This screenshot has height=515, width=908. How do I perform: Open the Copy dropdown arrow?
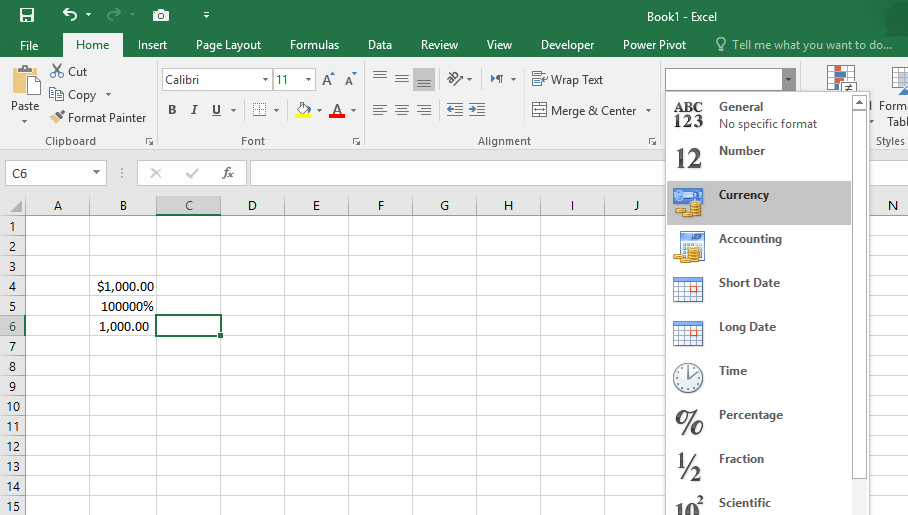point(108,94)
